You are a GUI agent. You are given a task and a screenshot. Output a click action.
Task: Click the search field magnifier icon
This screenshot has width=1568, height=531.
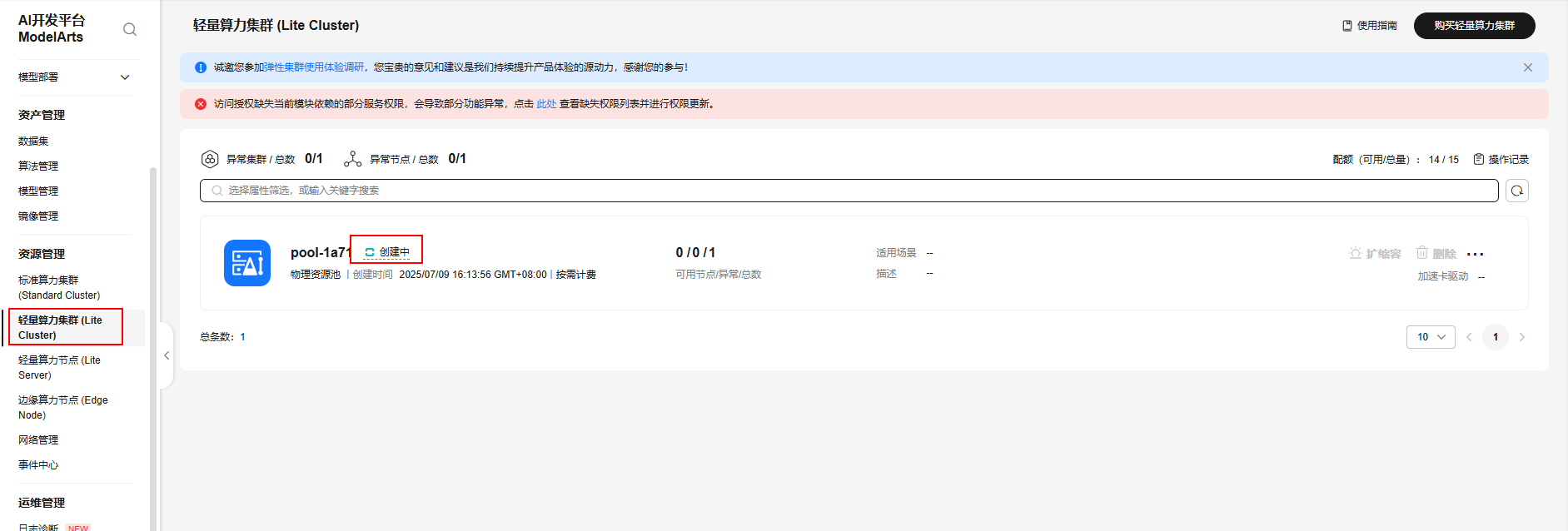[x=217, y=191]
